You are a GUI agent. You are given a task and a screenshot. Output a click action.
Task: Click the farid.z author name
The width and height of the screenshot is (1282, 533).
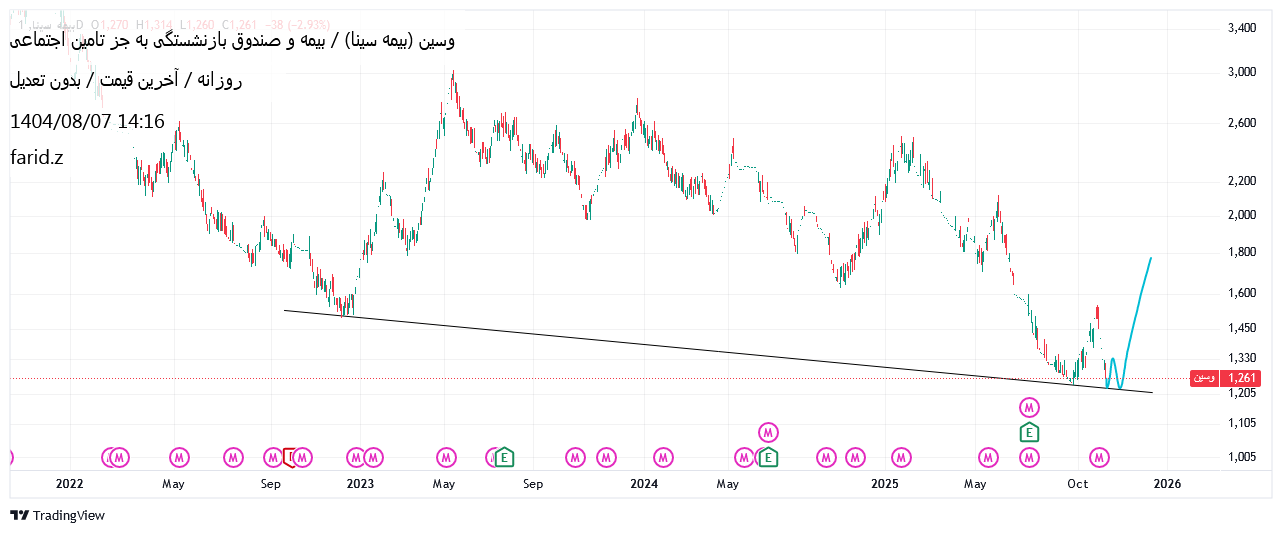coord(36,157)
